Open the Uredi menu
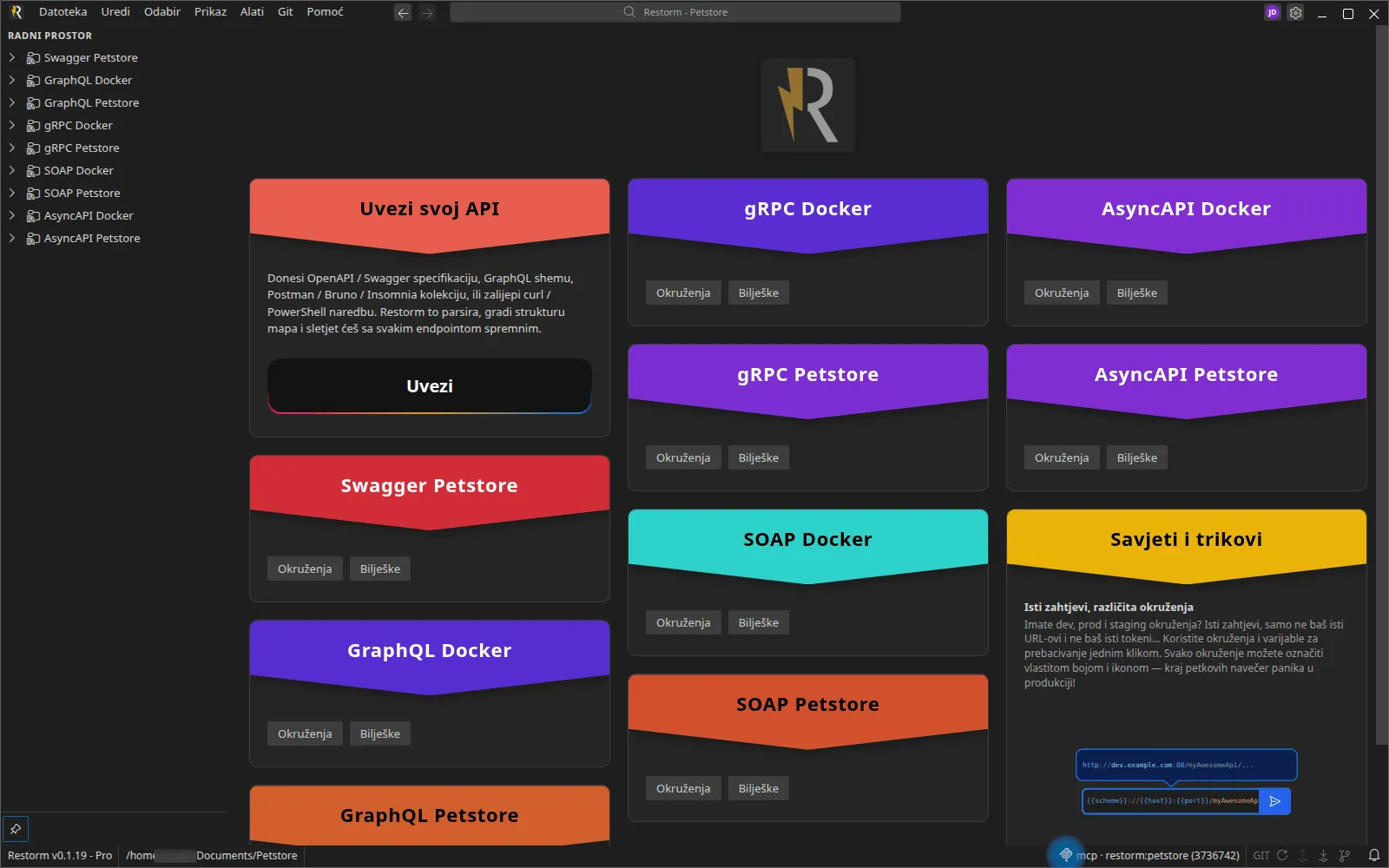Viewport: 1389px width, 868px height. coord(115,12)
